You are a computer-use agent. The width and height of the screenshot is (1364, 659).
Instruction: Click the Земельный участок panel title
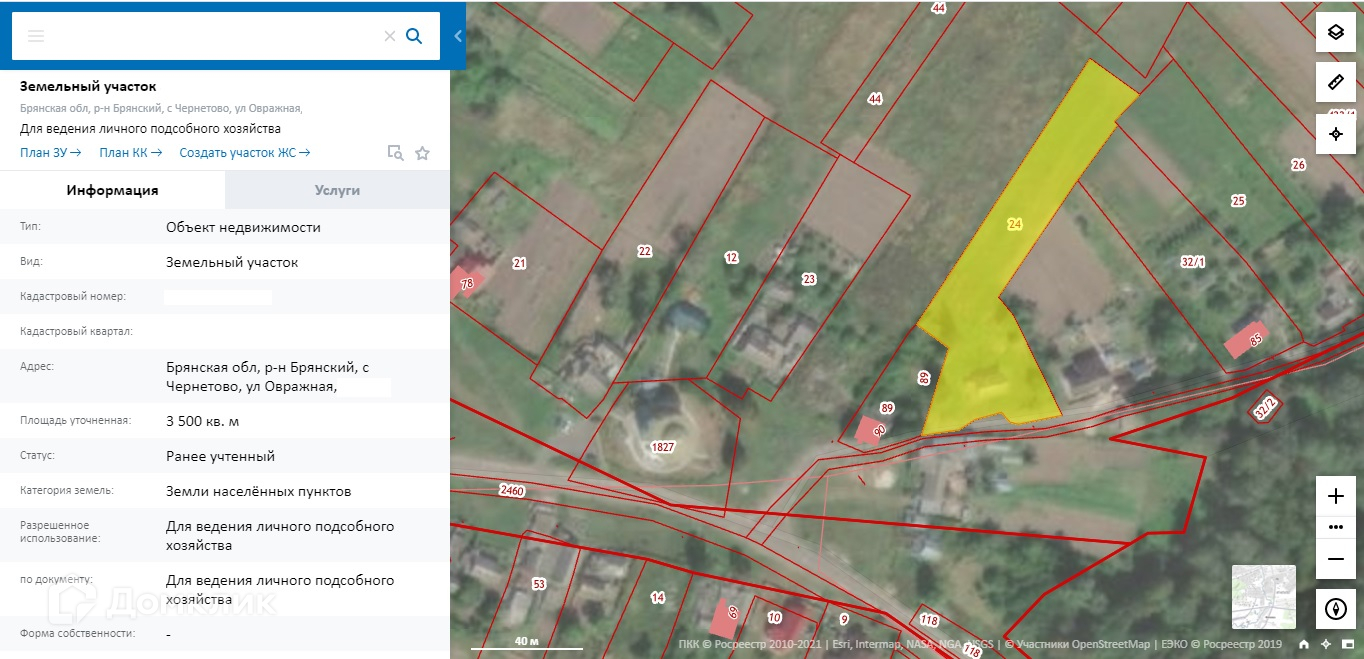[88, 87]
